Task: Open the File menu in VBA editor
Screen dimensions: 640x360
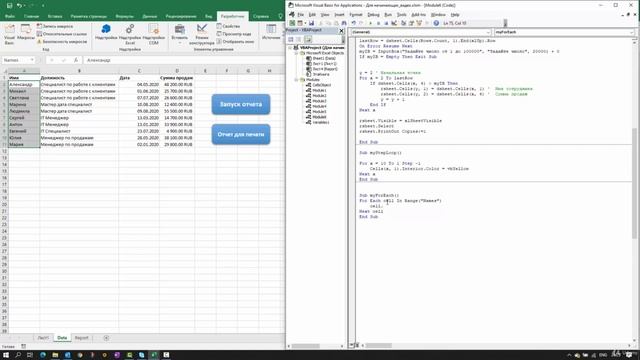Action: 300,15
